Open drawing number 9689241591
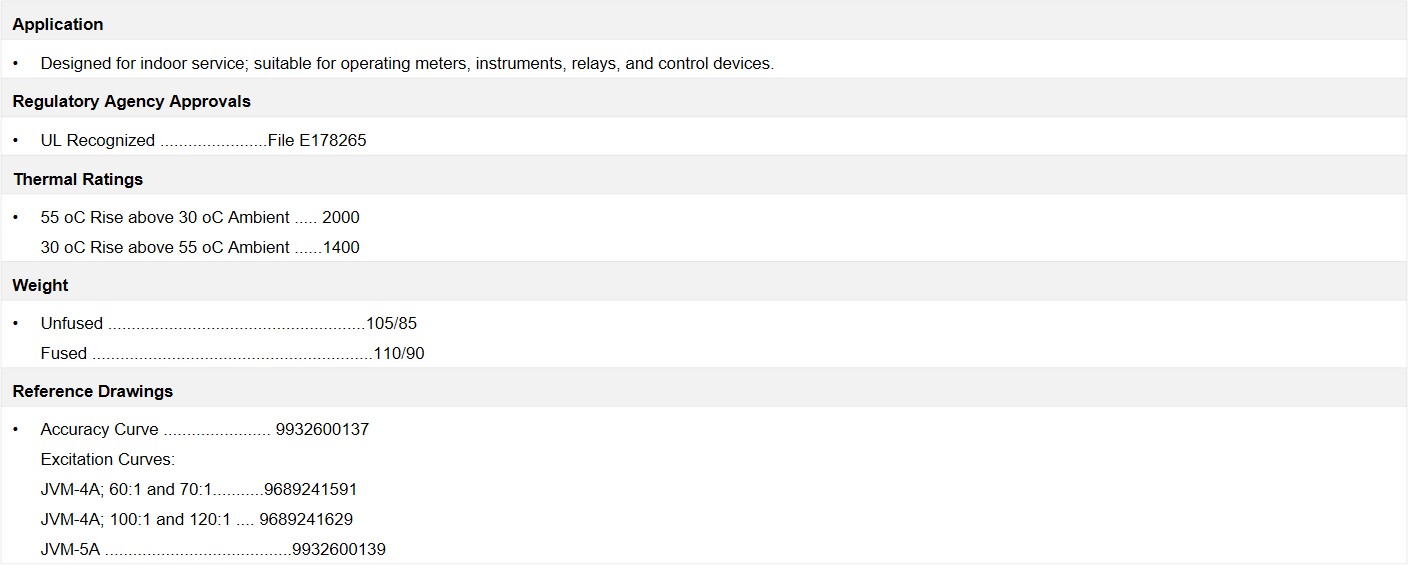The width and height of the screenshot is (1408, 569). tap(310, 489)
